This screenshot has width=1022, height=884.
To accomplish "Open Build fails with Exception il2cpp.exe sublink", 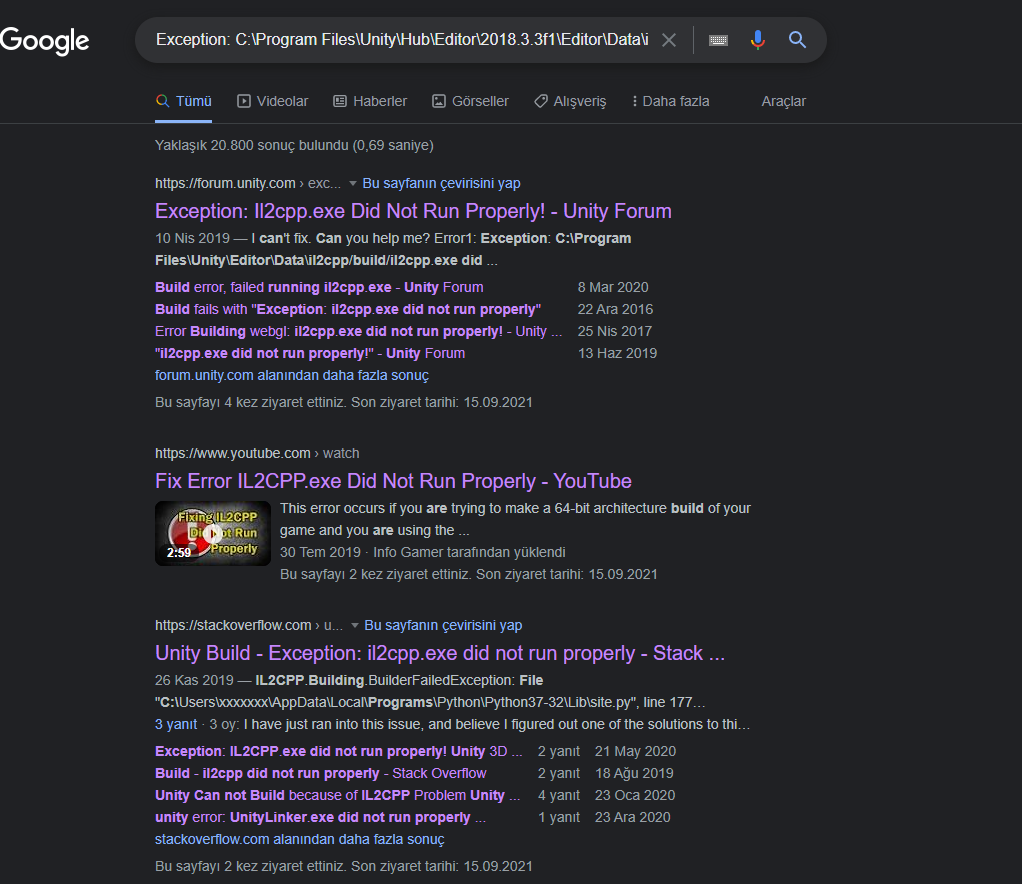I will click(348, 309).
